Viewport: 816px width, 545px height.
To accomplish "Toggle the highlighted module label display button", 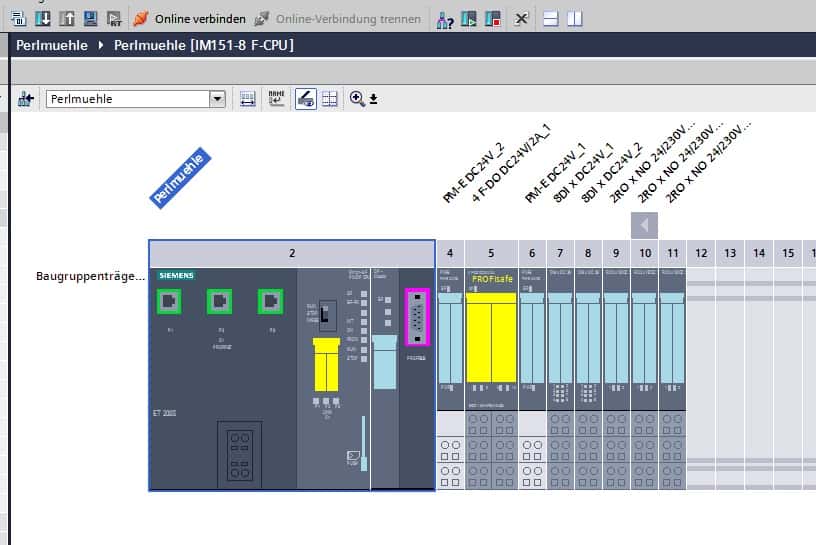I will point(306,98).
